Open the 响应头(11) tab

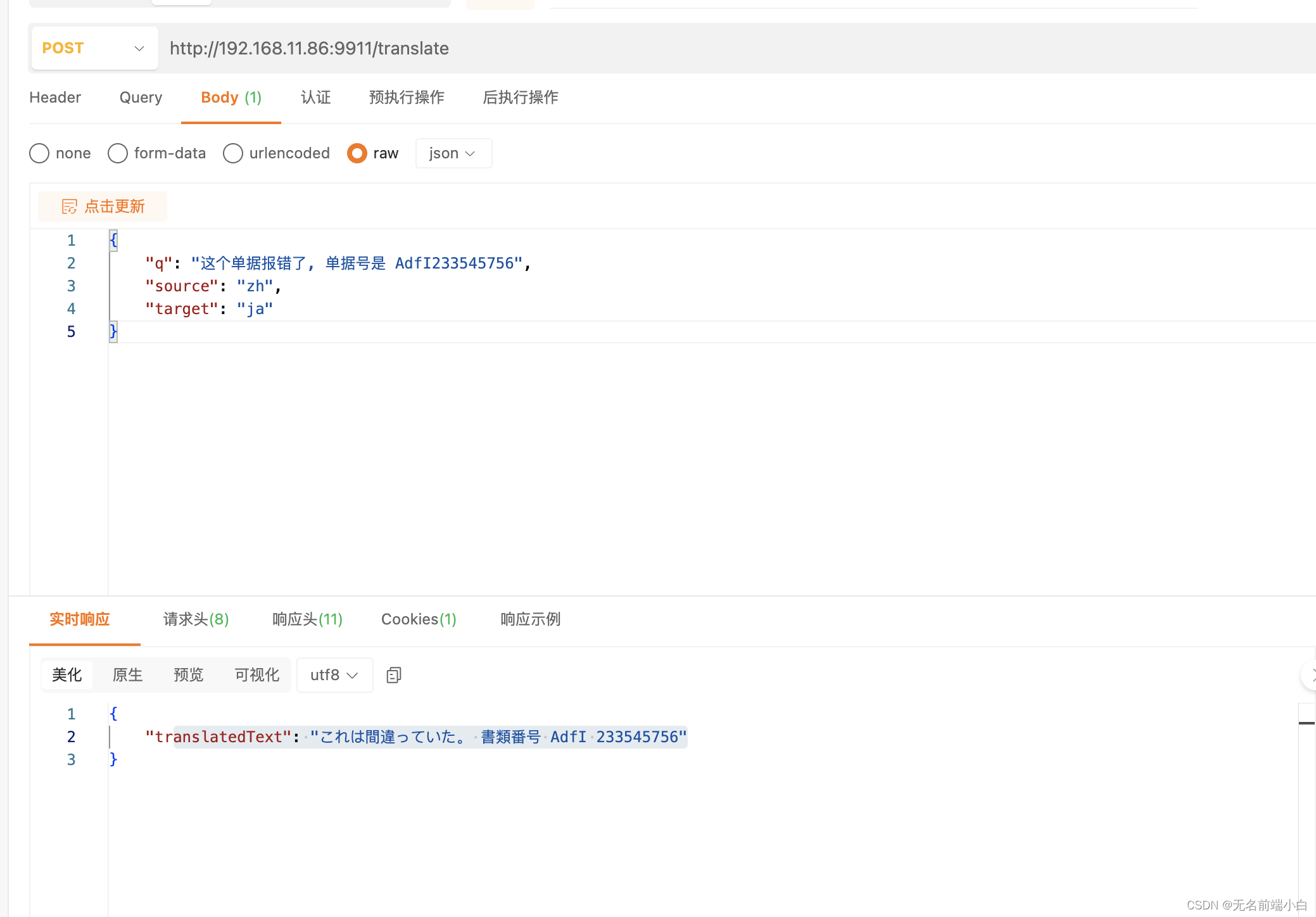(307, 619)
